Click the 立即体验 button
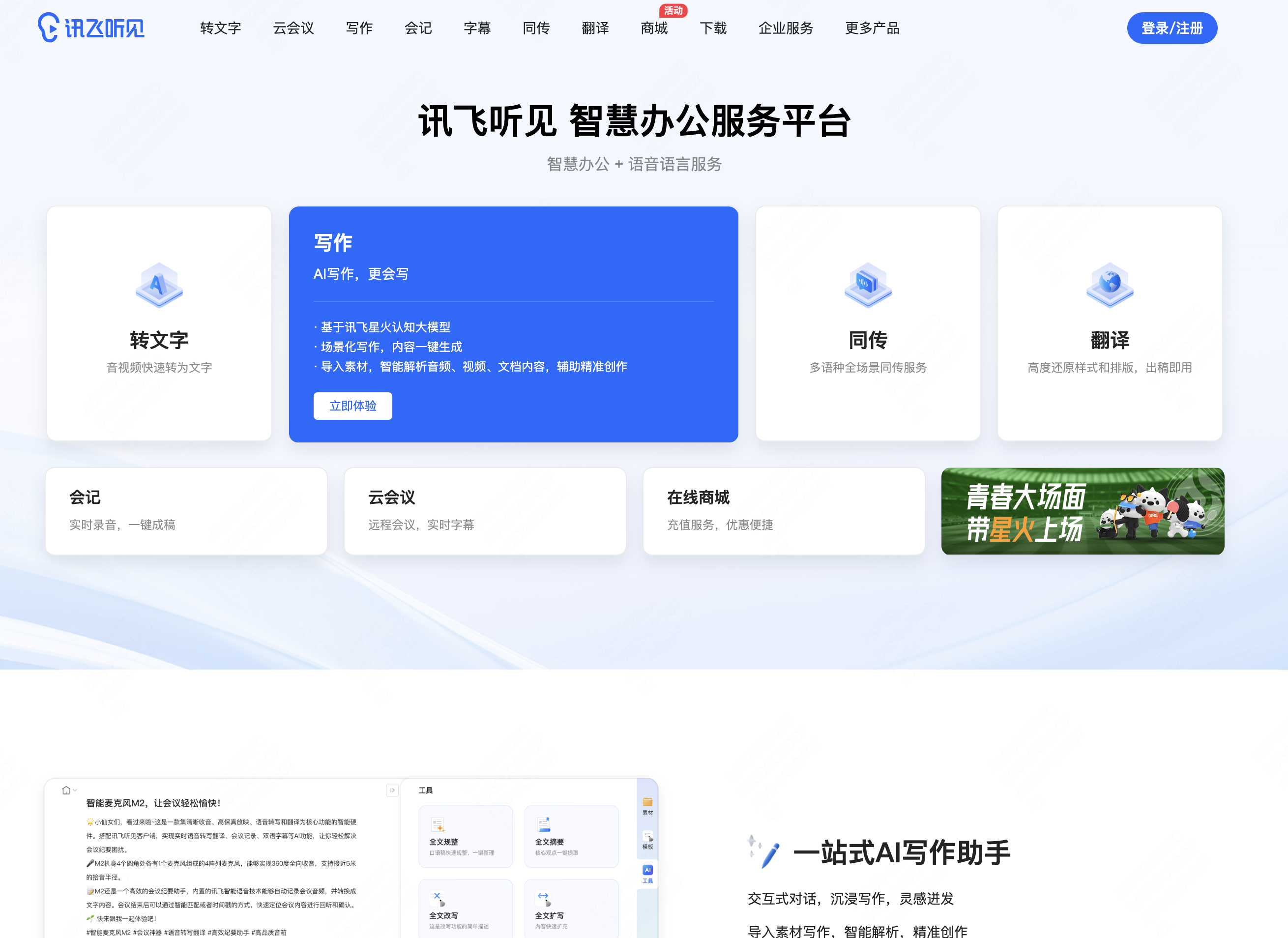This screenshot has height=938, width=1288. [352, 406]
